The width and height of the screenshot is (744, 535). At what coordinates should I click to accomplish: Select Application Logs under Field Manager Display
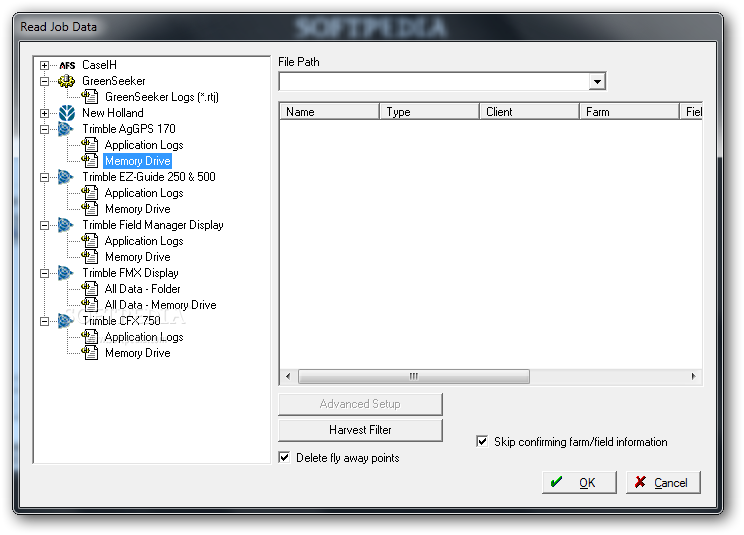click(x=144, y=241)
